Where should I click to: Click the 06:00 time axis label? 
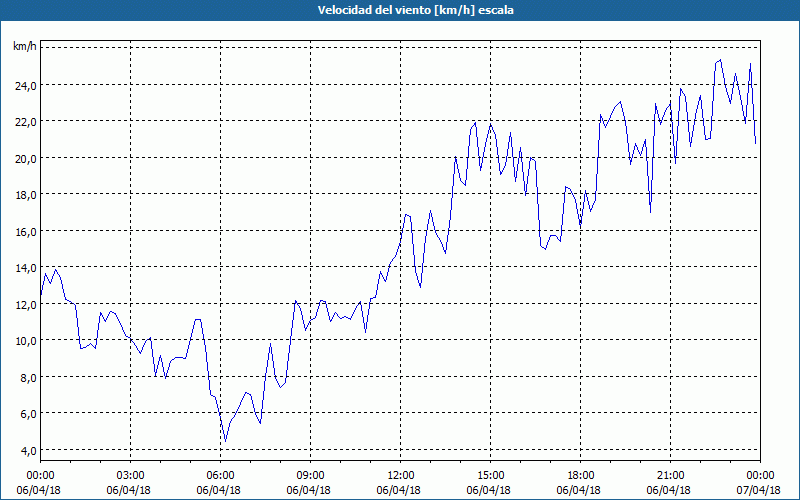coord(220,476)
